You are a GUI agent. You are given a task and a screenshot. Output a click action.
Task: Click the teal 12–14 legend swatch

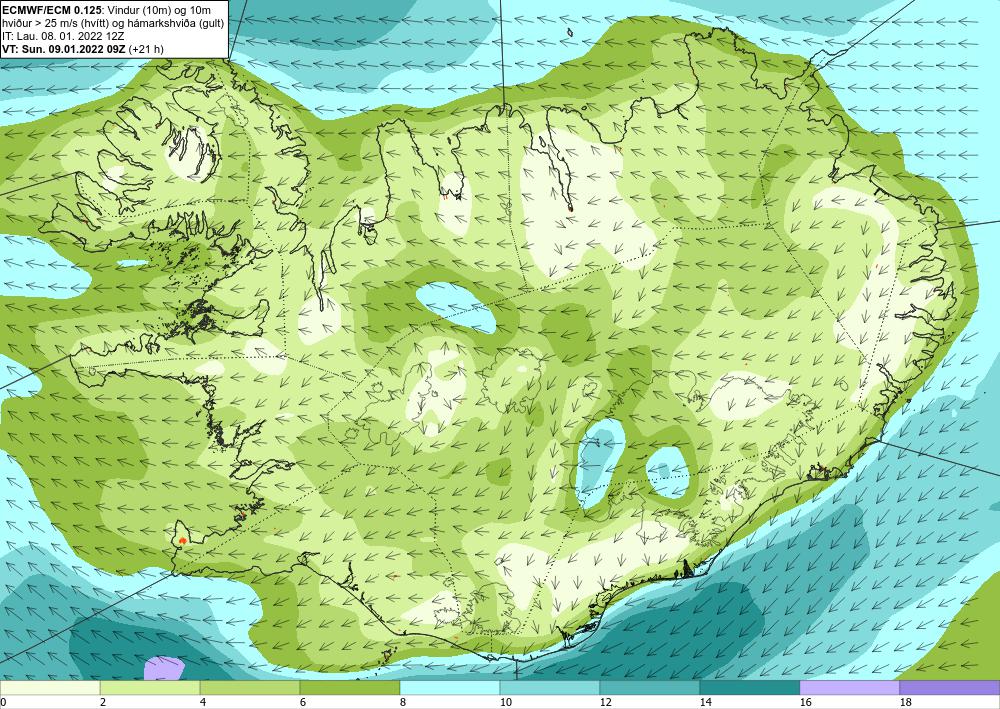pyautogui.click(x=650, y=687)
